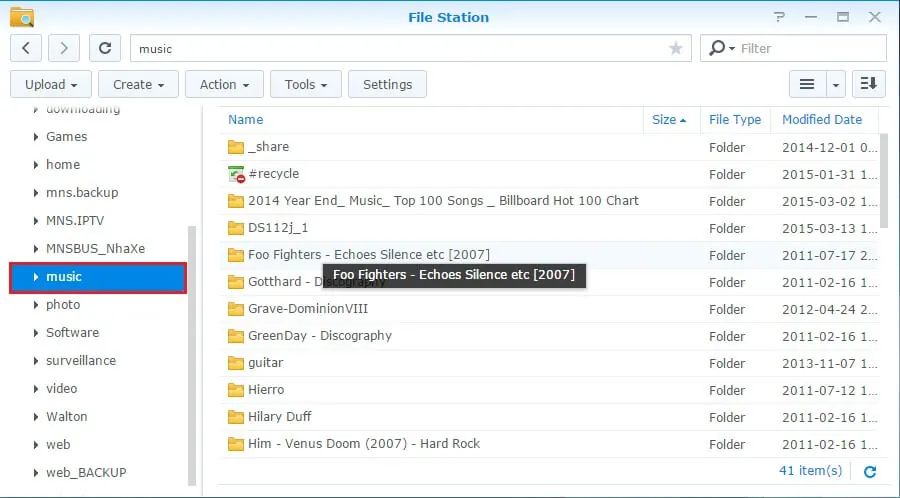This screenshot has height=498, width=900.
Task: Click the sort order icon
Action: pos(868,84)
